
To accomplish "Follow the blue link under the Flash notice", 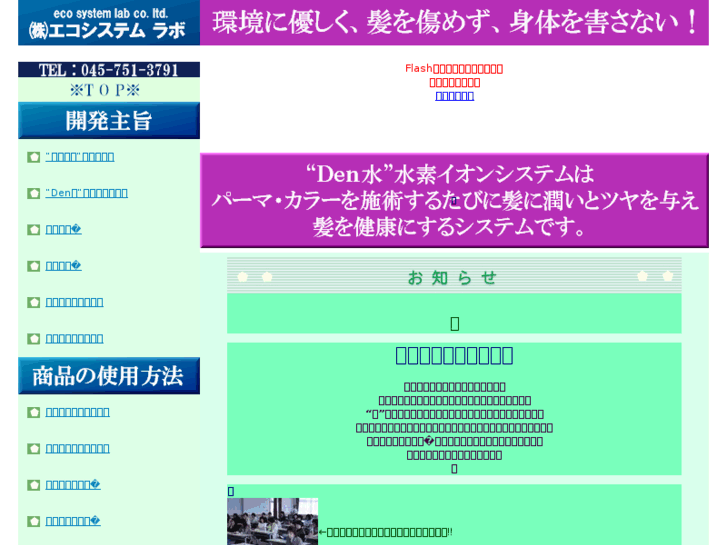I will click(x=454, y=96).
